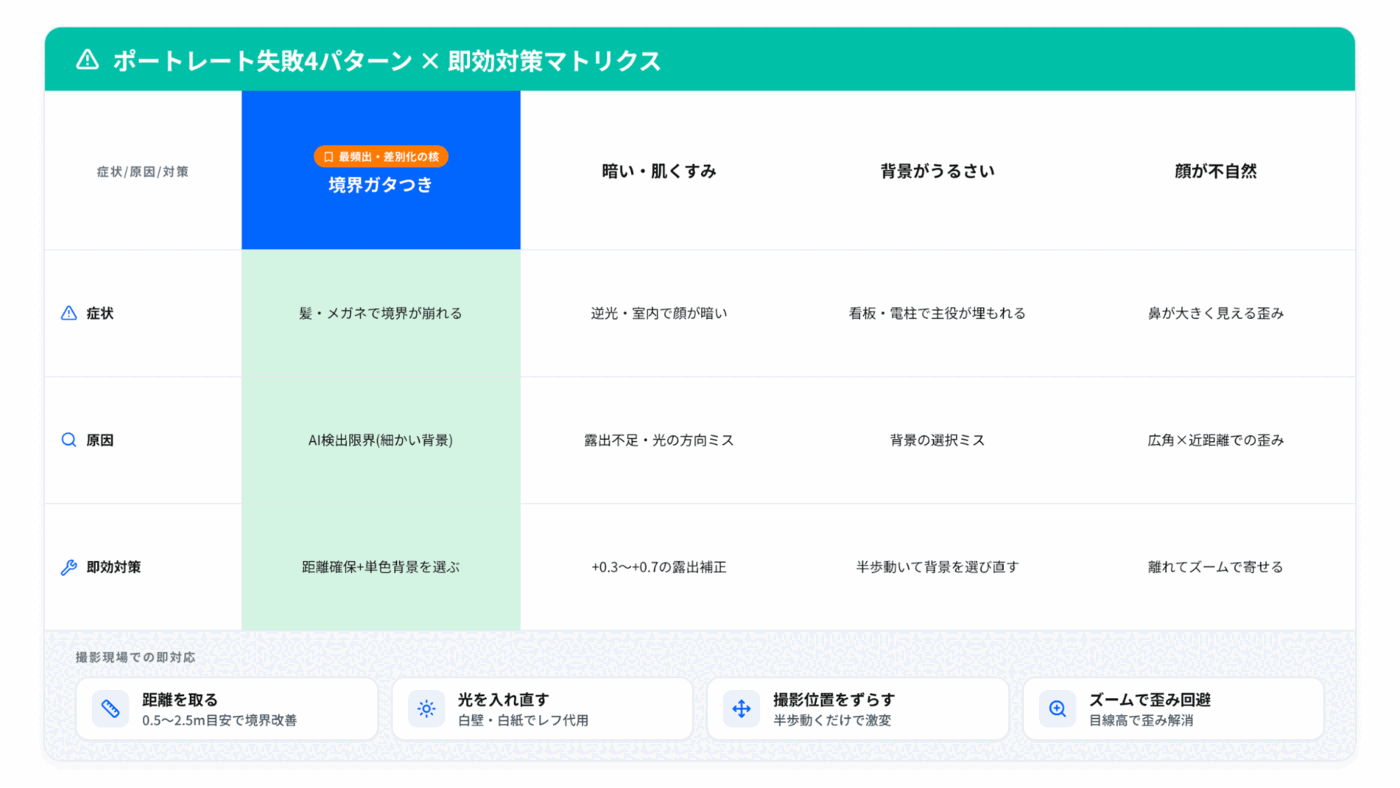Click the wrench icon beside 即効対策
Screen dimensions: 1400x788
pos(69,567)
